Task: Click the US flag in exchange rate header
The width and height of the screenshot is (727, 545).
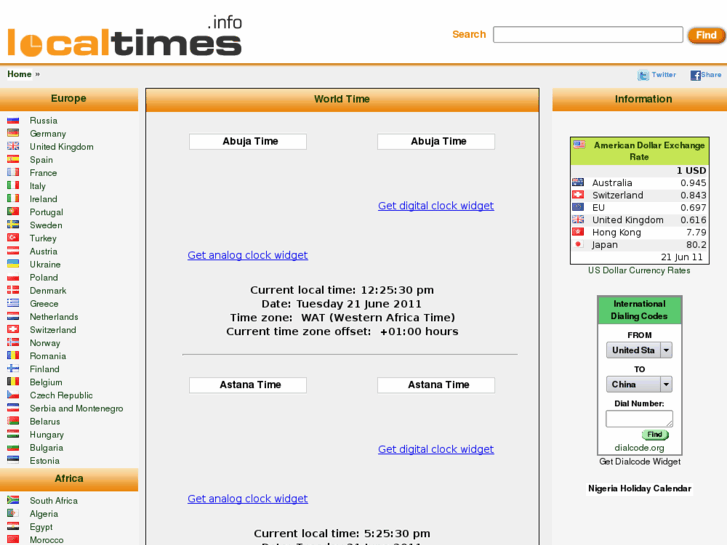Action: (579, 144)
